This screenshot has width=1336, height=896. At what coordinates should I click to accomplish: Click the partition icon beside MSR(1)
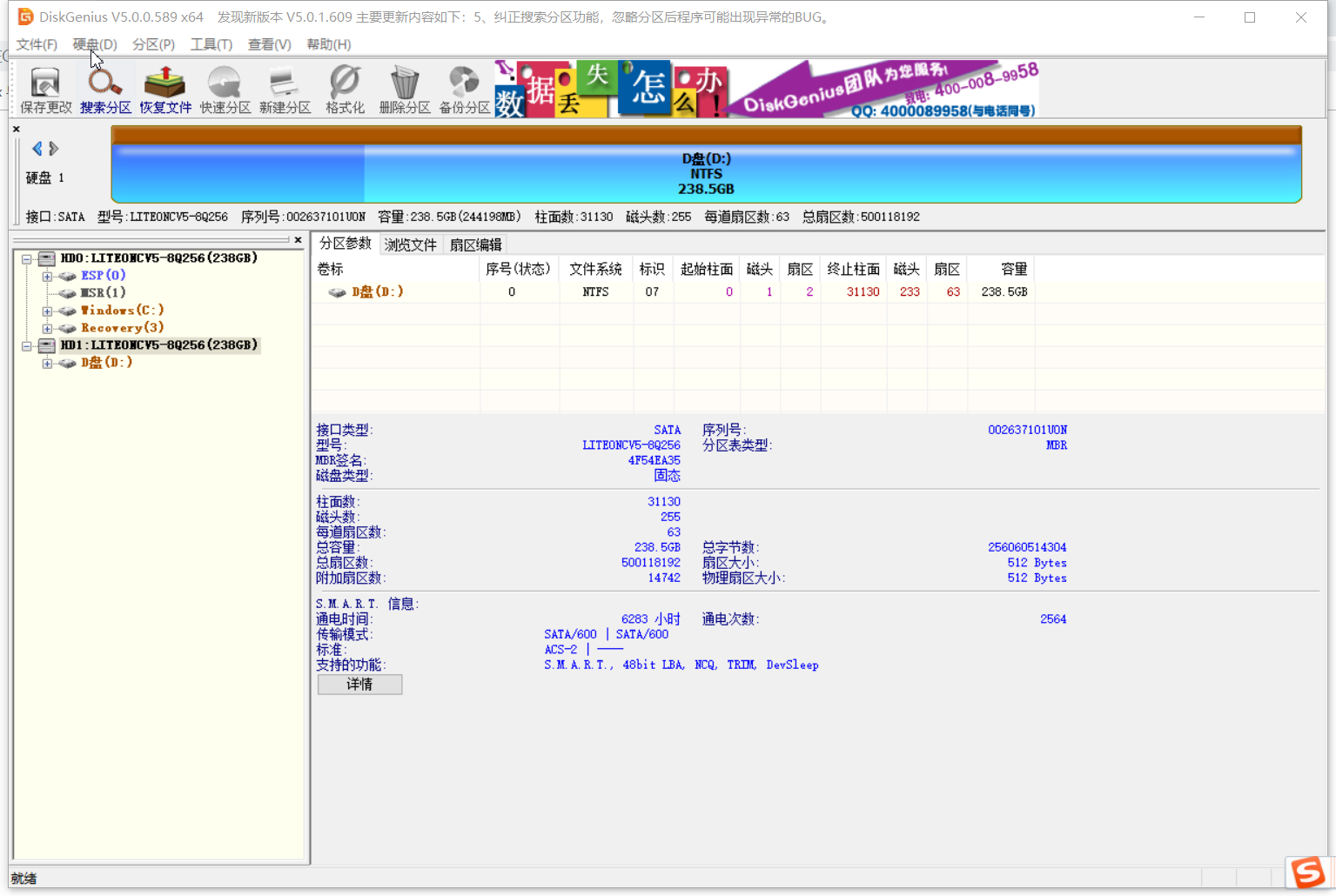[x=68, y=293]
